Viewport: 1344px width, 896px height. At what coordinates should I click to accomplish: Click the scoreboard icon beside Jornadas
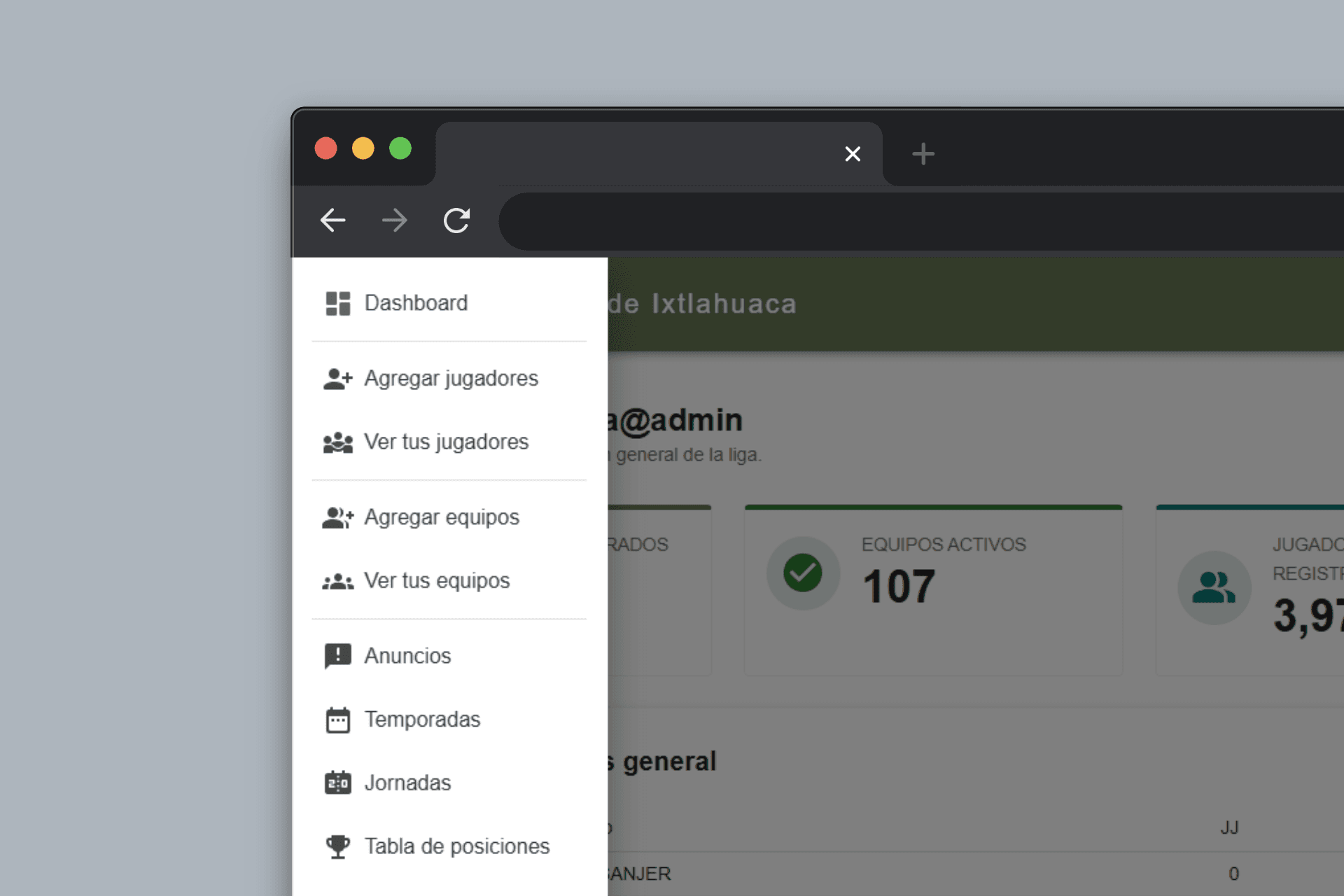tap(338, 783)
